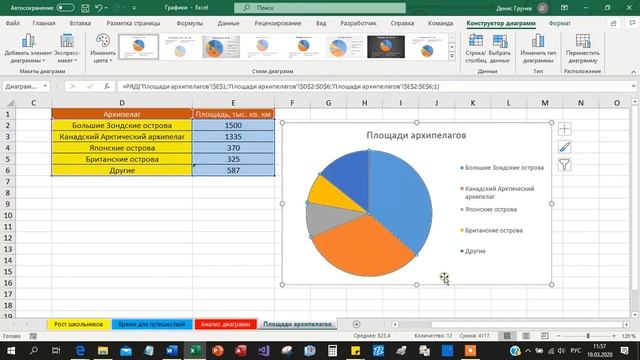Open the Undo history dropdown arrow
Screen dimensions: 640x360
click(107, 8)
